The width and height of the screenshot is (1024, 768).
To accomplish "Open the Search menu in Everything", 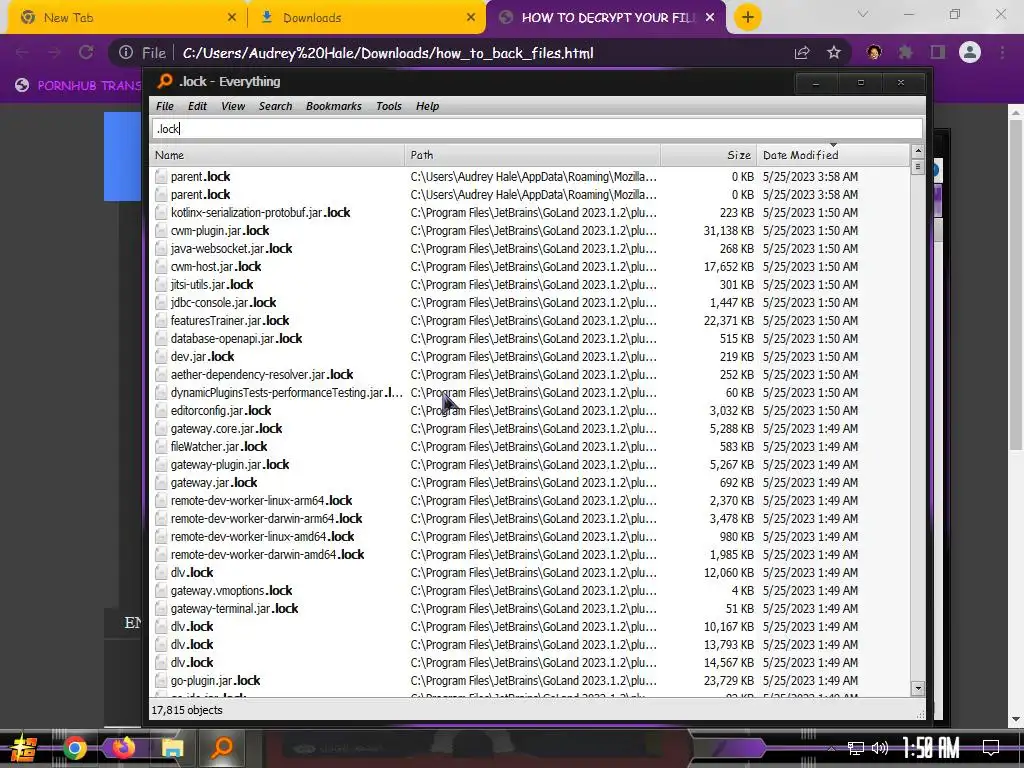I will pos(275,106).
